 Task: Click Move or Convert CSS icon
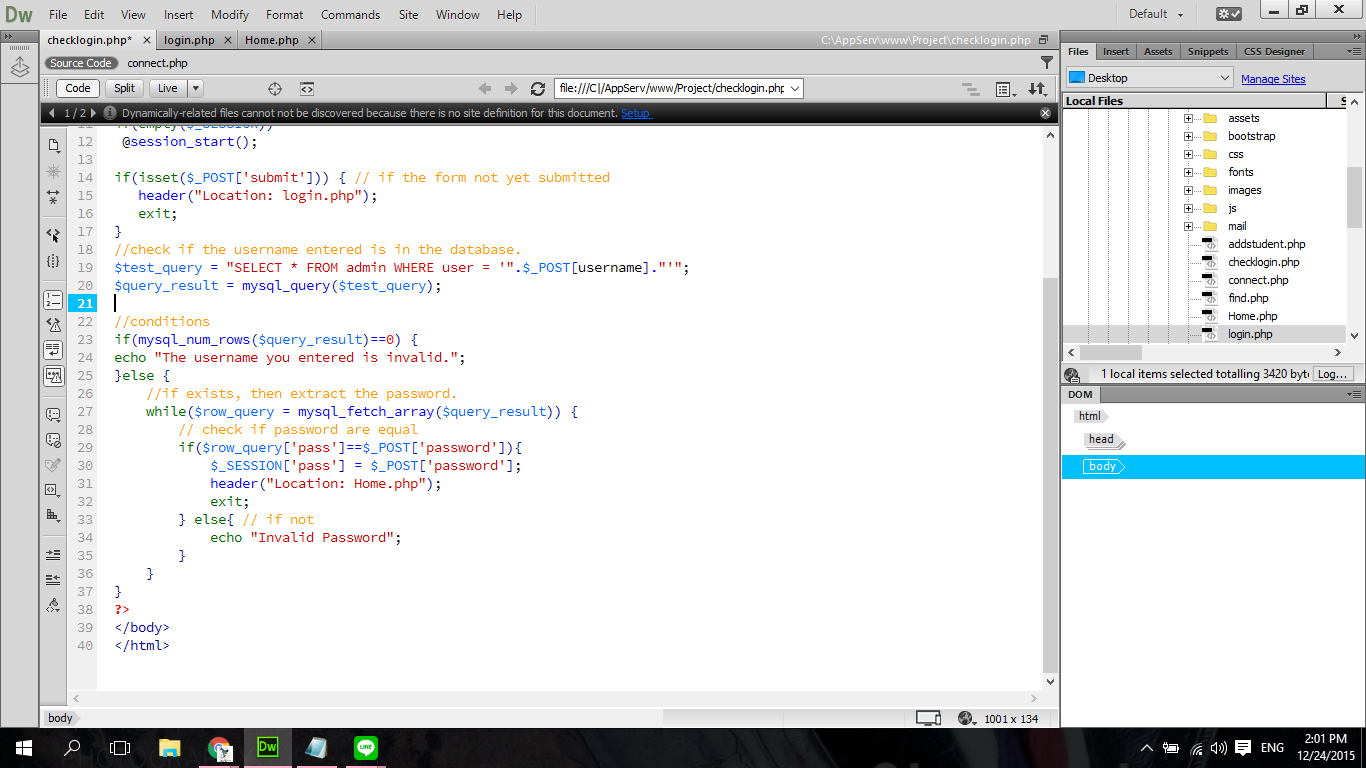point(53,515)
